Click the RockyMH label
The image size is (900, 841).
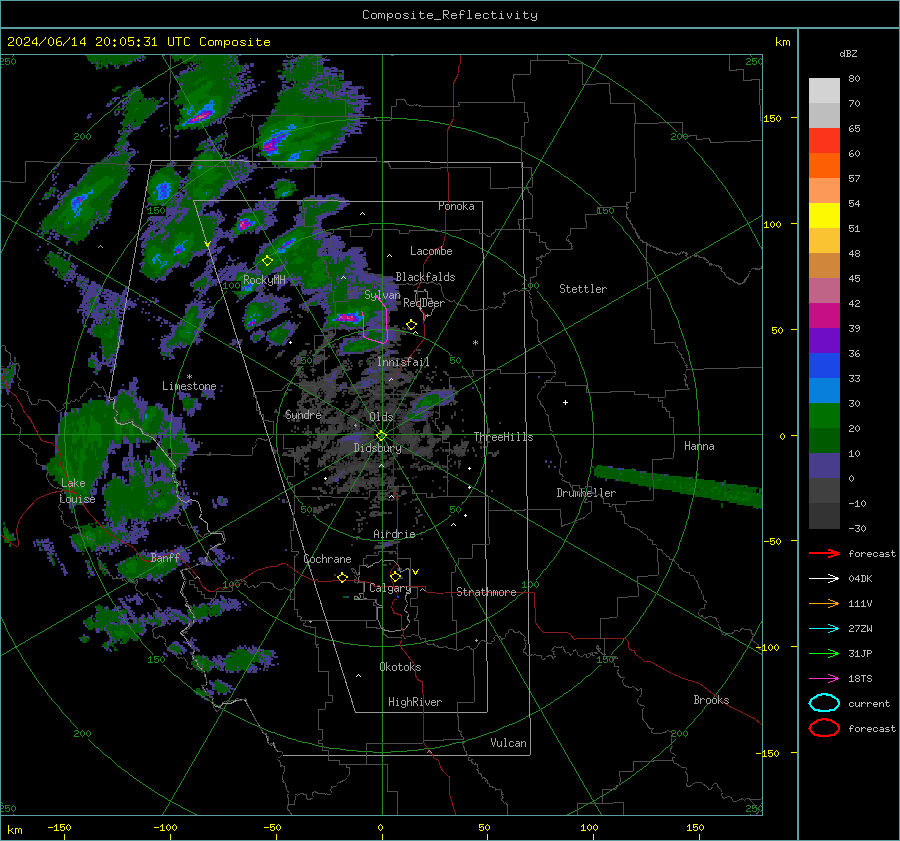[x=264, y=280]
